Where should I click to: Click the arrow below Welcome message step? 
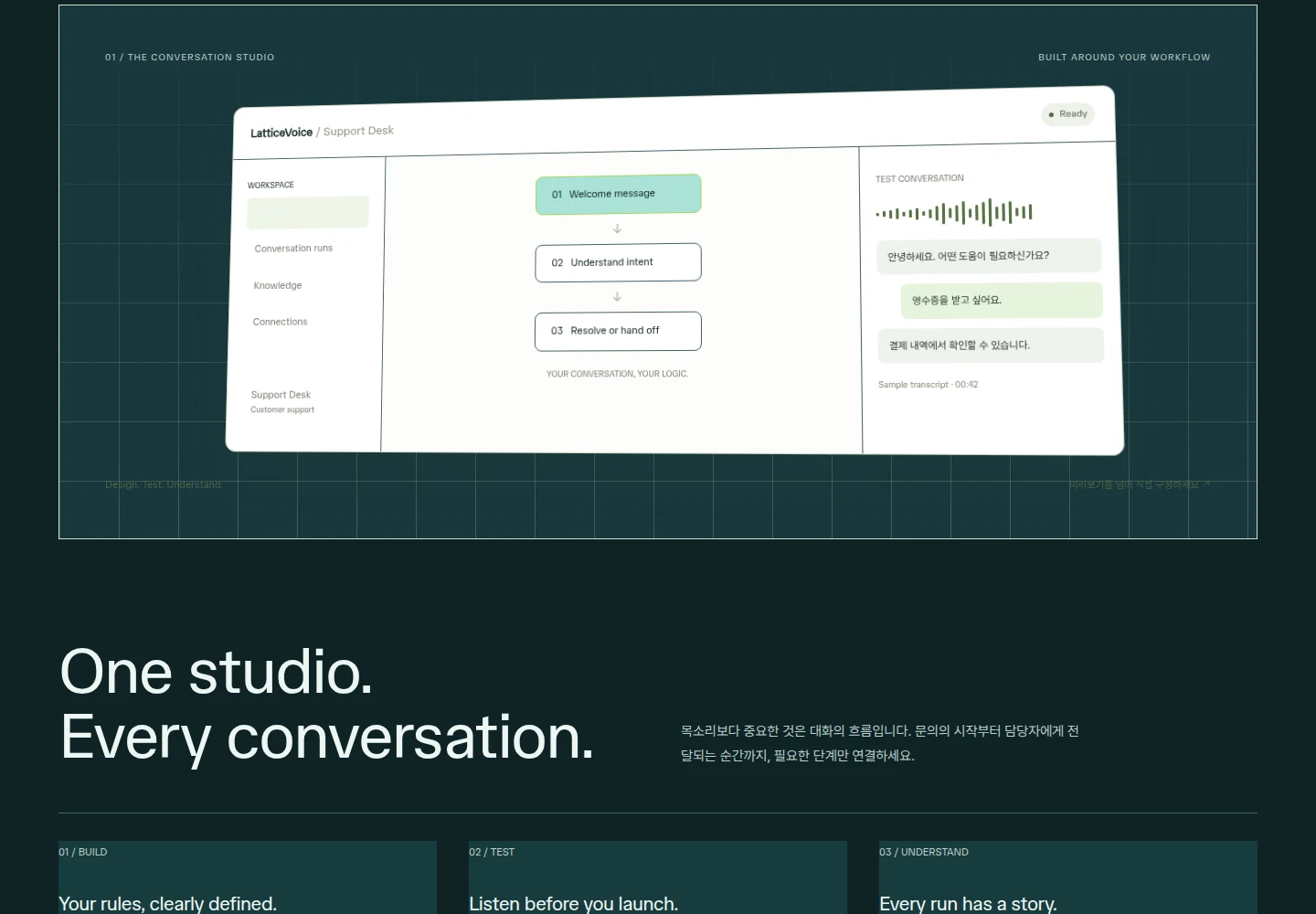617,228
